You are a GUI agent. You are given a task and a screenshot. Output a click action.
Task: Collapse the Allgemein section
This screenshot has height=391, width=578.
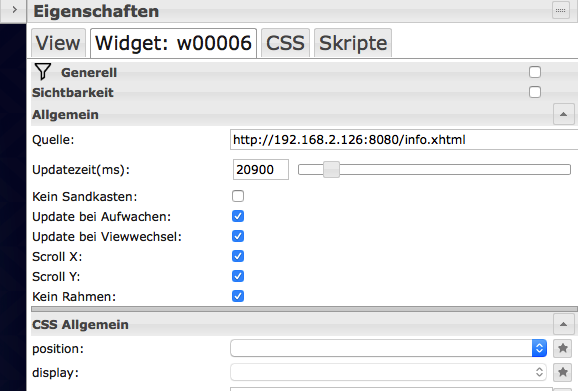click(563, 114)
